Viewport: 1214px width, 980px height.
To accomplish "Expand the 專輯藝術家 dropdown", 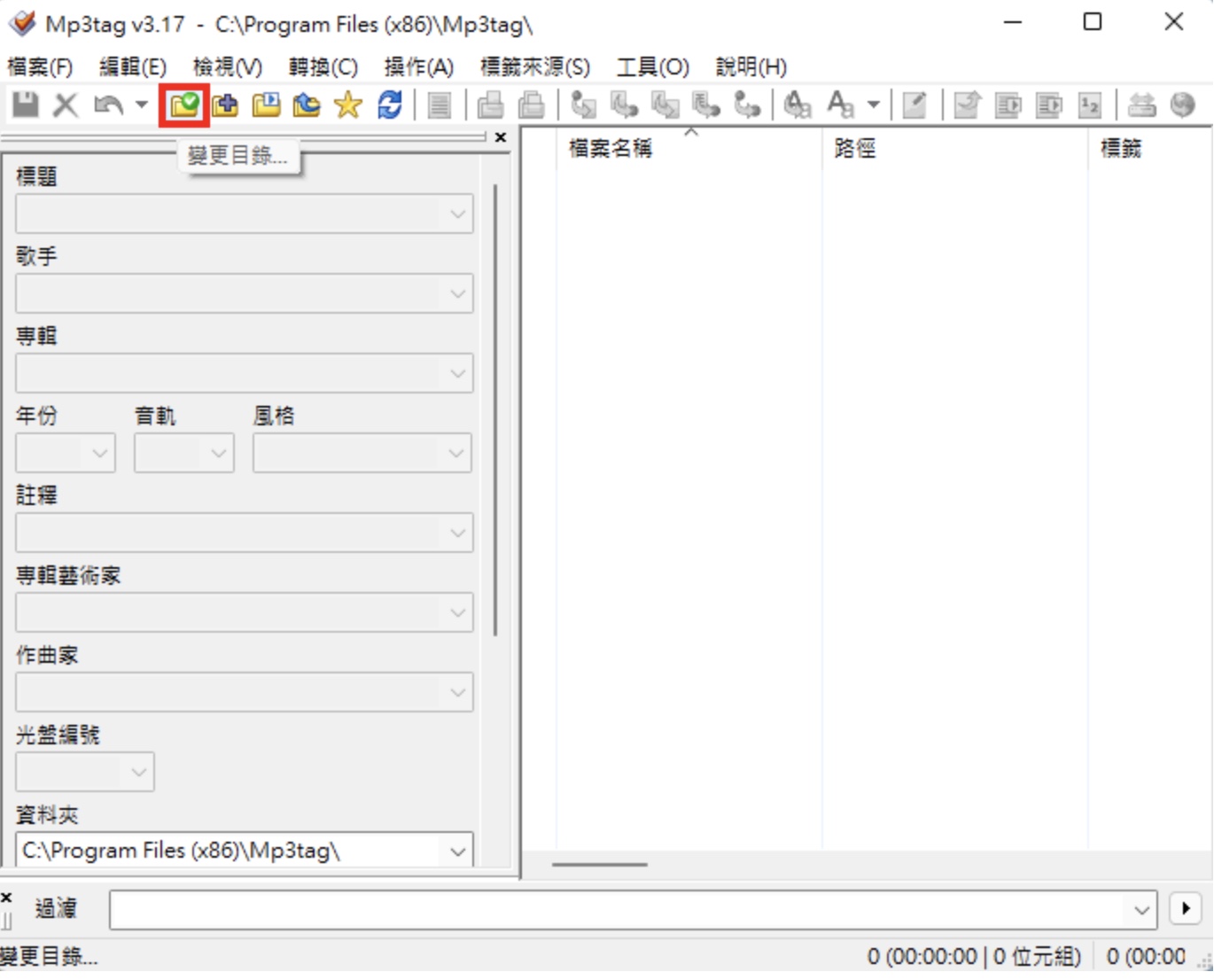I will (457, 612).
